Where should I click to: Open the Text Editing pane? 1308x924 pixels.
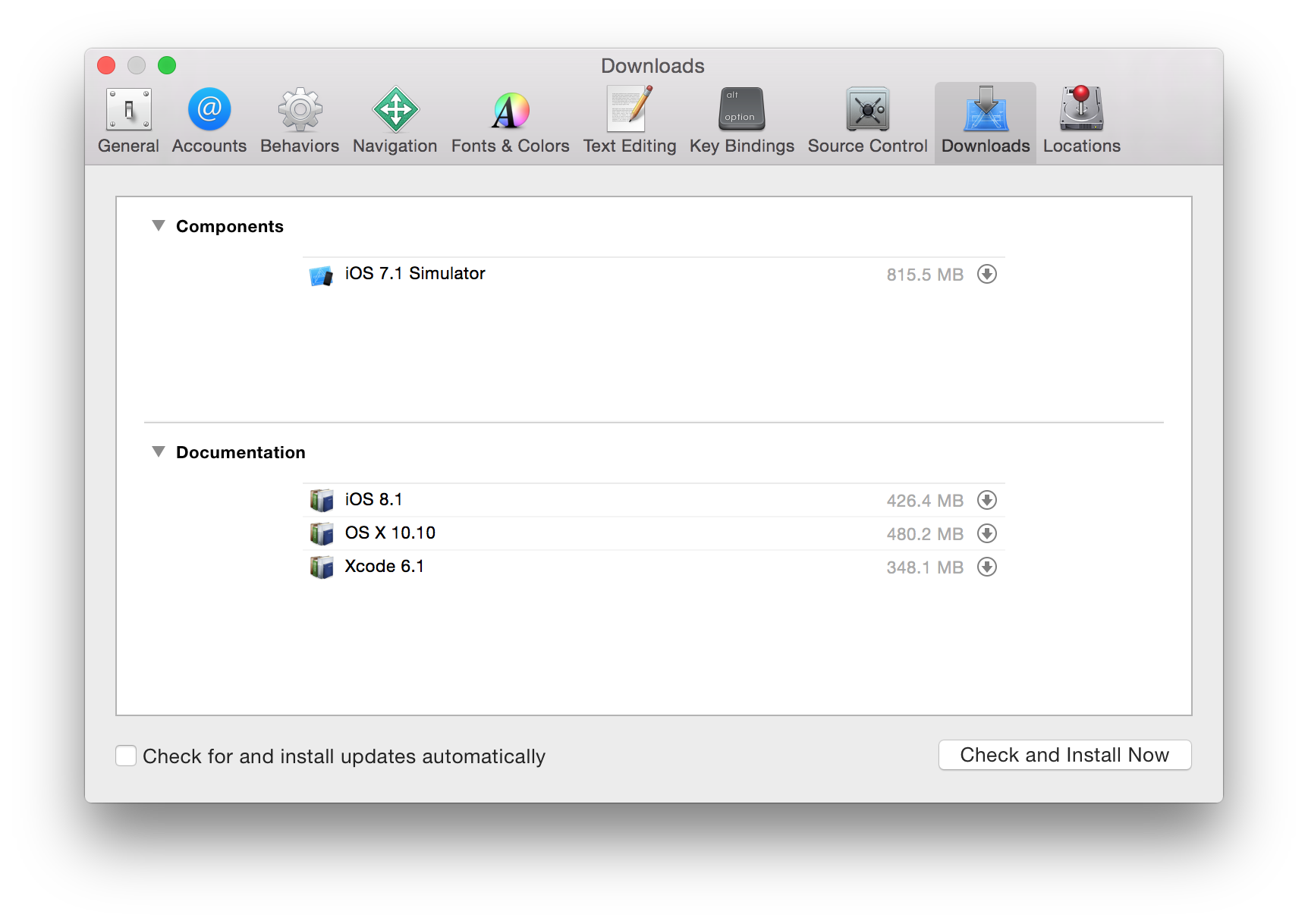pyautogui.click(x=630, y=121)
